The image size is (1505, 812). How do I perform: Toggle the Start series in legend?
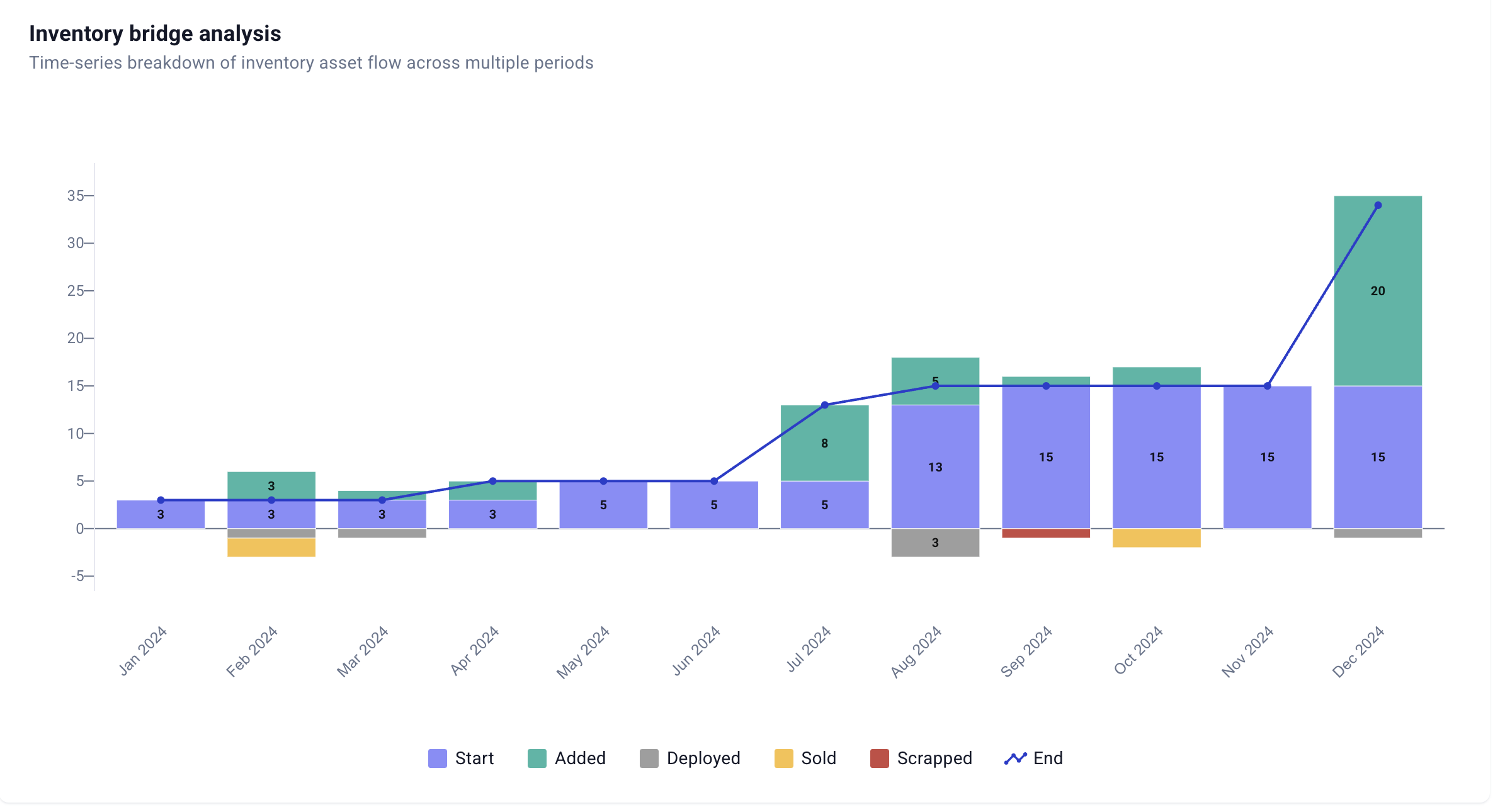(462, 758)
